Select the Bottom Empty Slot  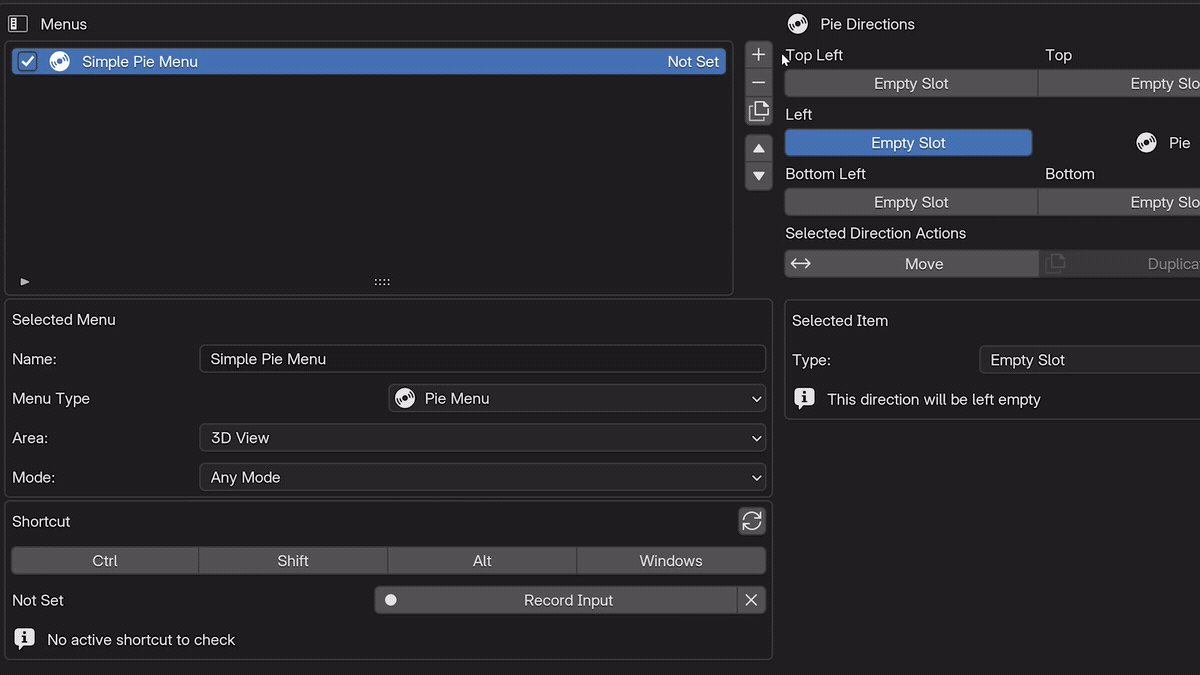coord(1119,202)
